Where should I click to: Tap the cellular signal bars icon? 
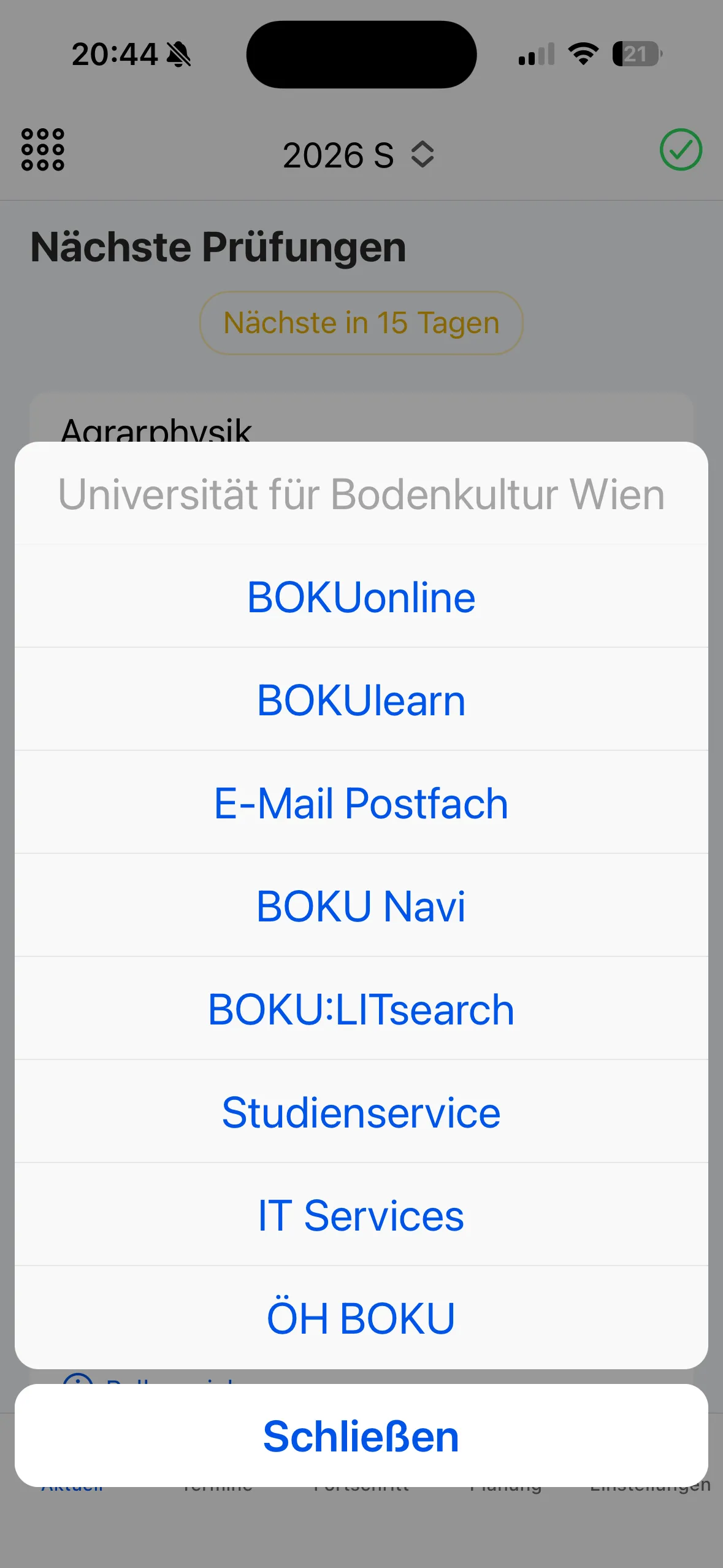coord(535,55)
